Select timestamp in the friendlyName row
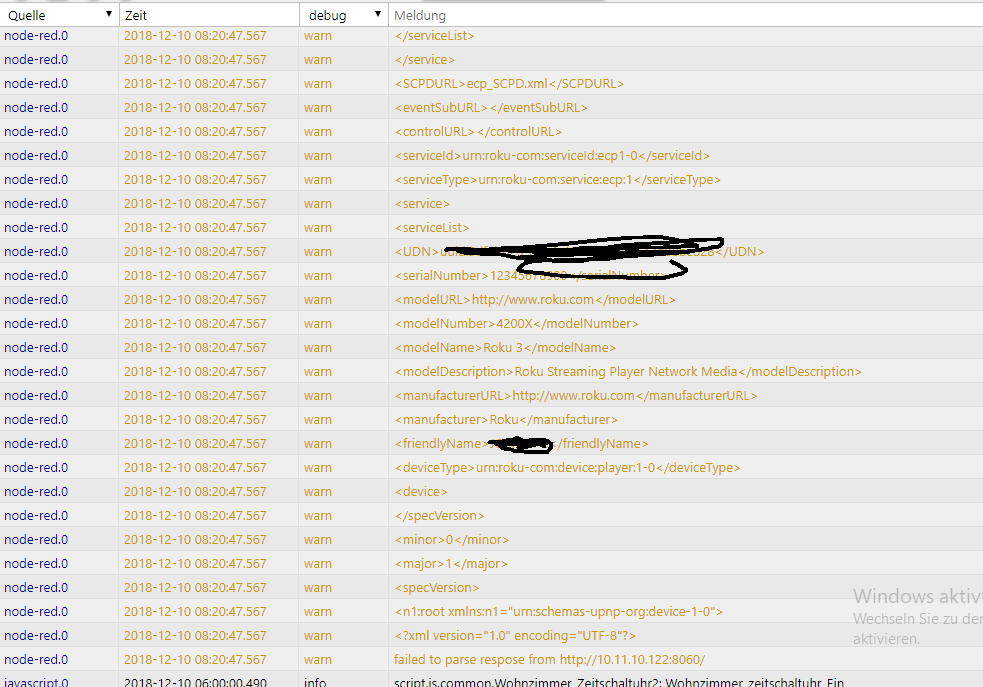Viewport: 983px width, 687px height. [x=195, y=443]
